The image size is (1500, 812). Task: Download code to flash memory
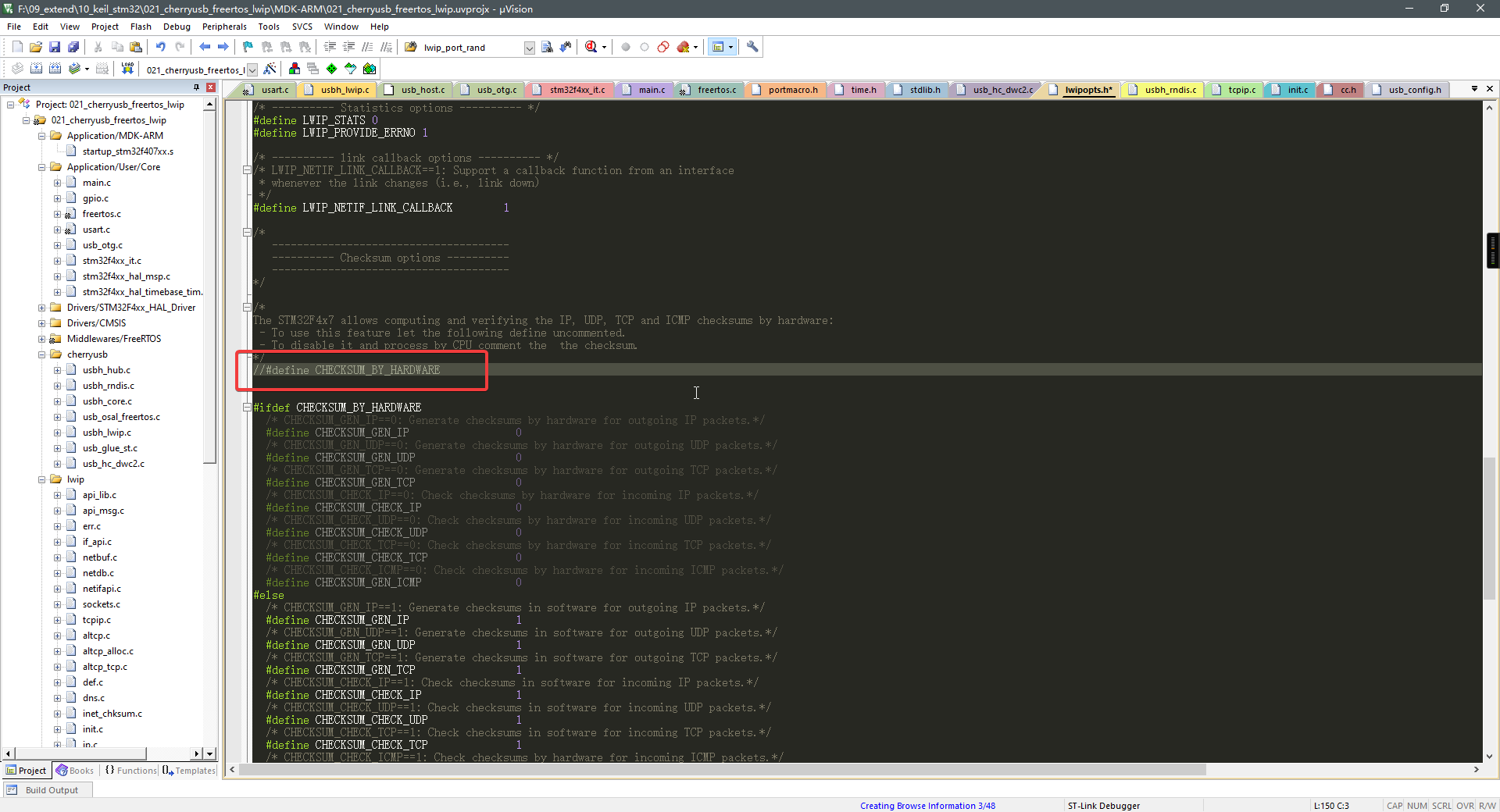[x=127, y=69]
